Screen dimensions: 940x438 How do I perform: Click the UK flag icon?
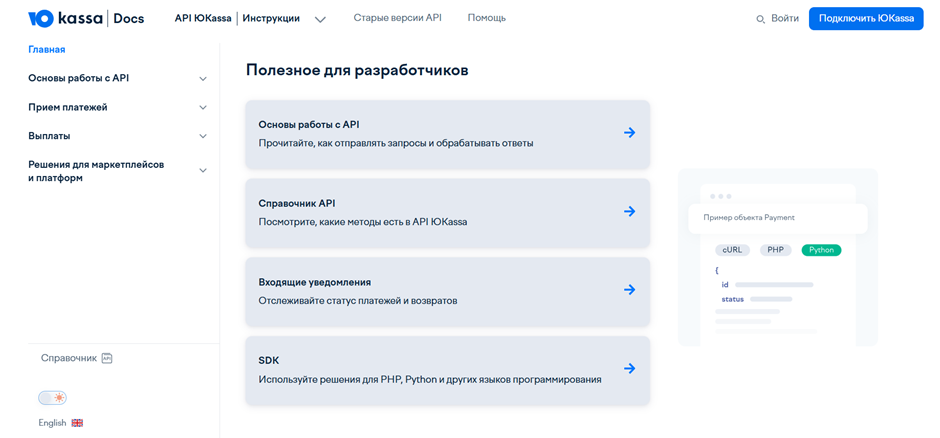[77, 422]
